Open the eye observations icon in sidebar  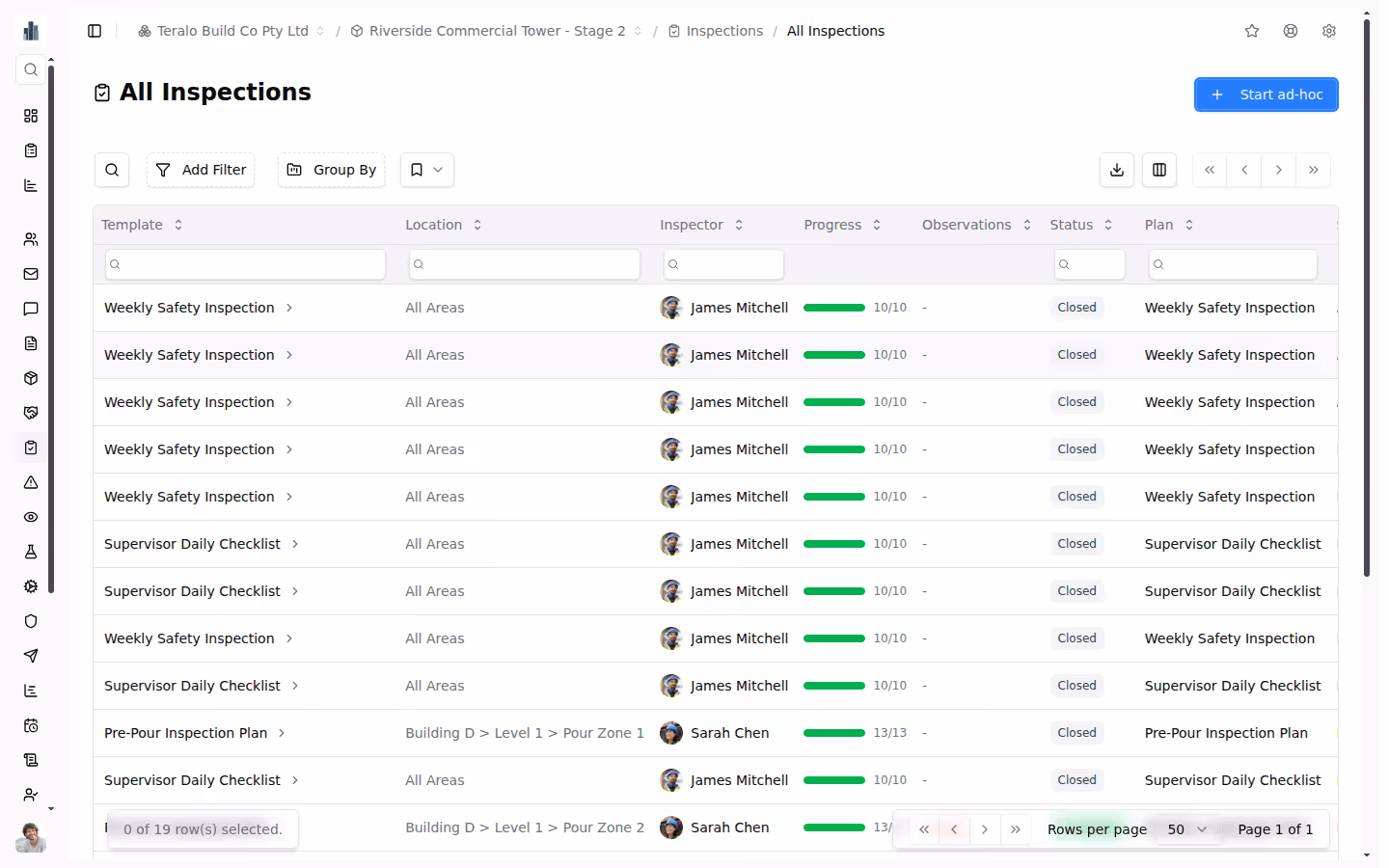(x=31, y=517)
